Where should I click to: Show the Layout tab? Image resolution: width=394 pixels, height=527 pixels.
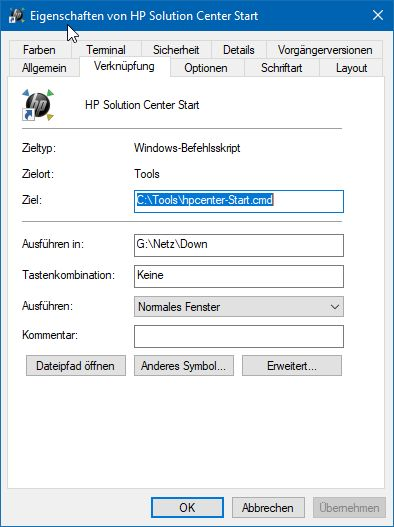(x=351, y=68)
